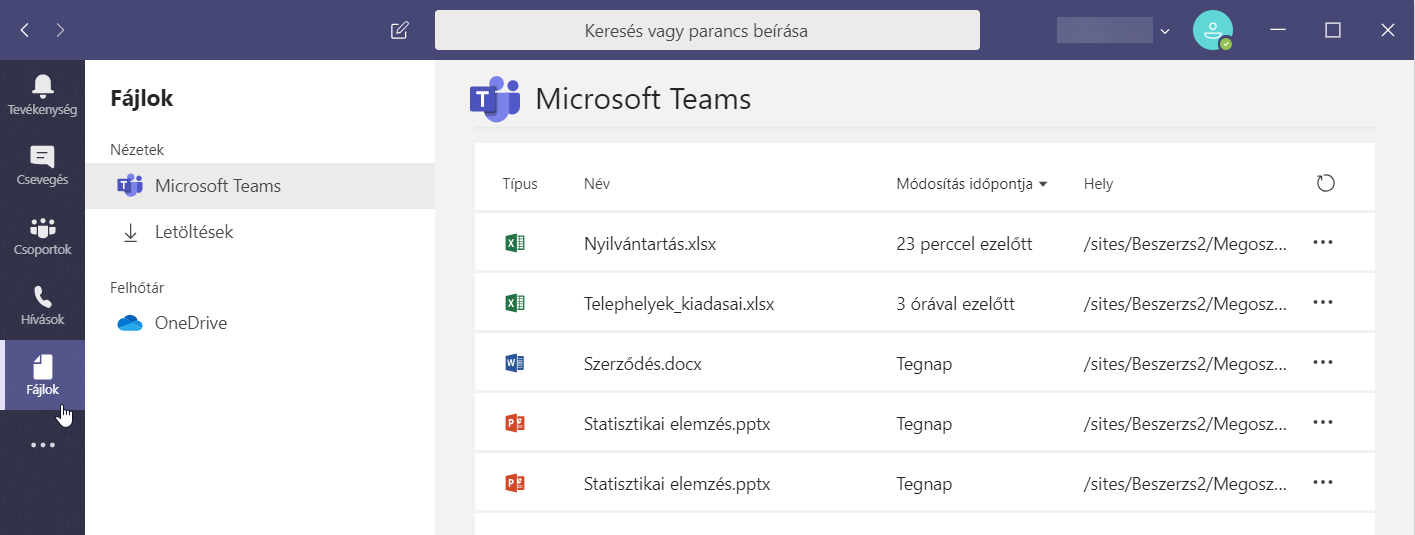Refresh the file list with reload icon
This screenshot has height=535, width=1415.
1325,183
